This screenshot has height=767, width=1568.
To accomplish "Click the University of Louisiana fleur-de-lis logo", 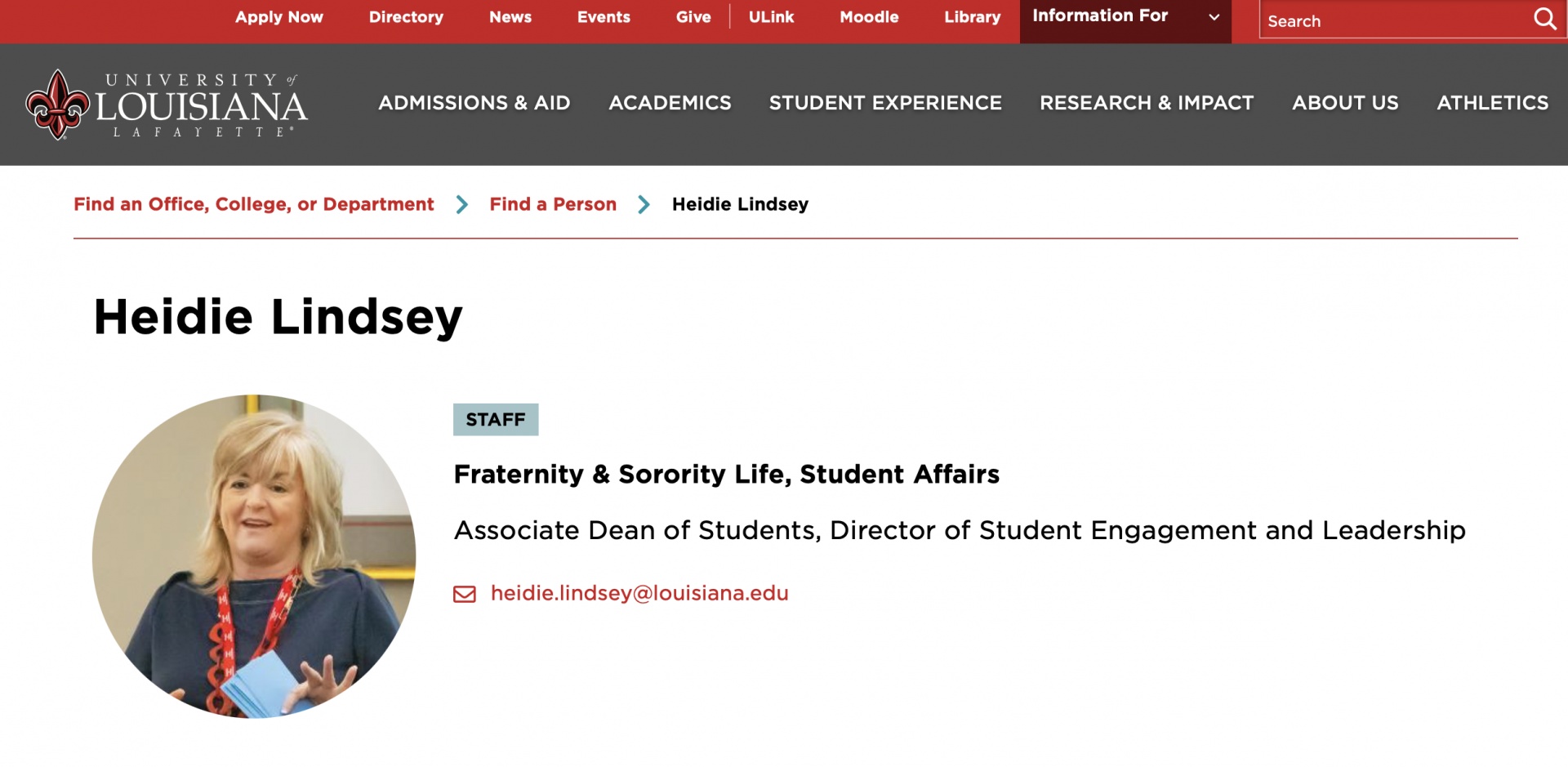I will pyautogui.click(x=56, y=105).
